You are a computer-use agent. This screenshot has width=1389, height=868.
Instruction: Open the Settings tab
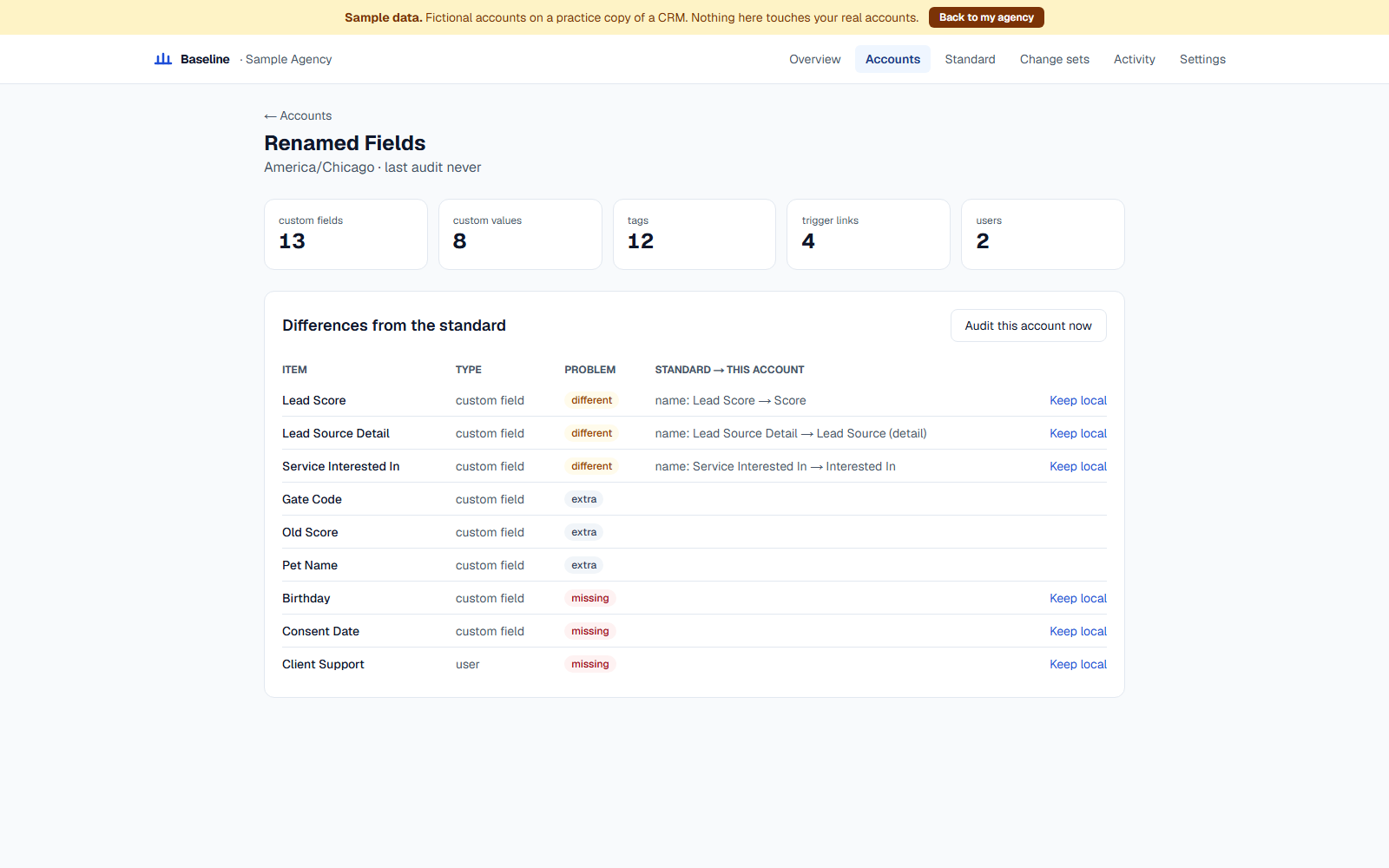pos(1202,59)
